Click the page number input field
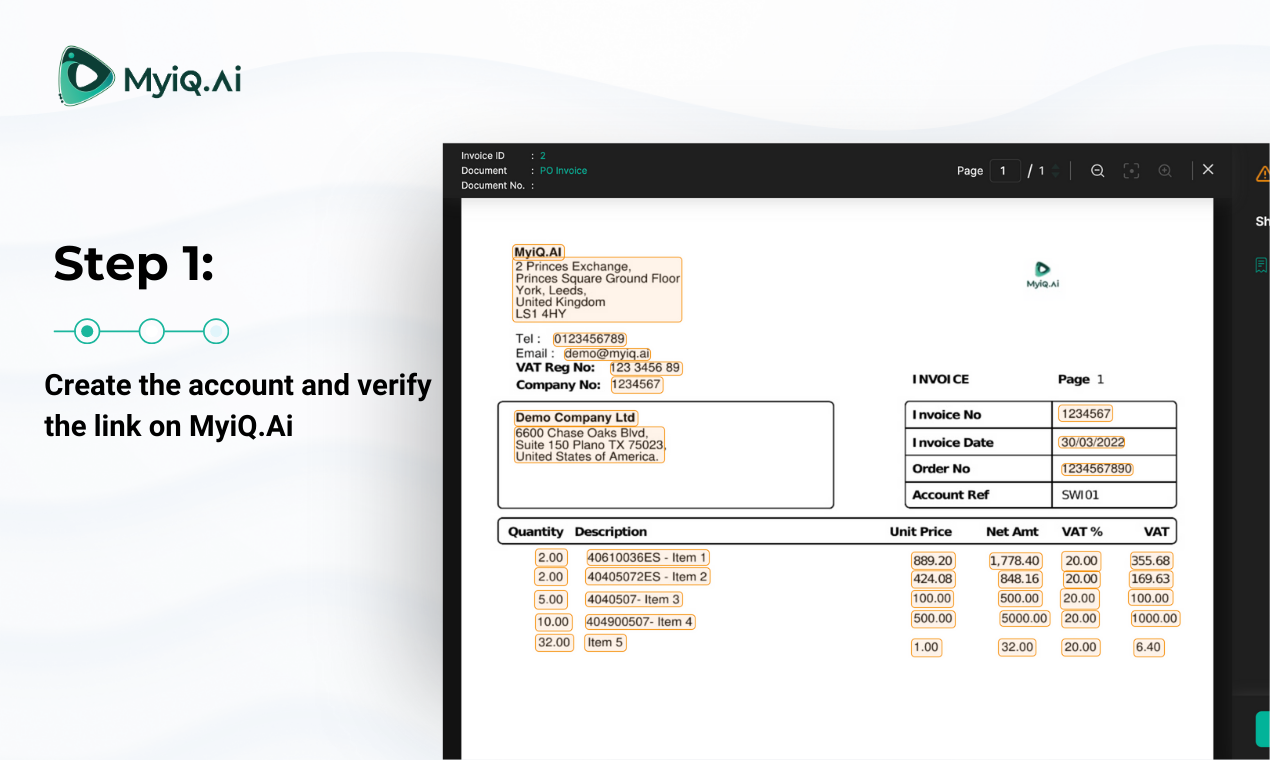Screen dimensions: 1270x760 [x=1005, y=171]
